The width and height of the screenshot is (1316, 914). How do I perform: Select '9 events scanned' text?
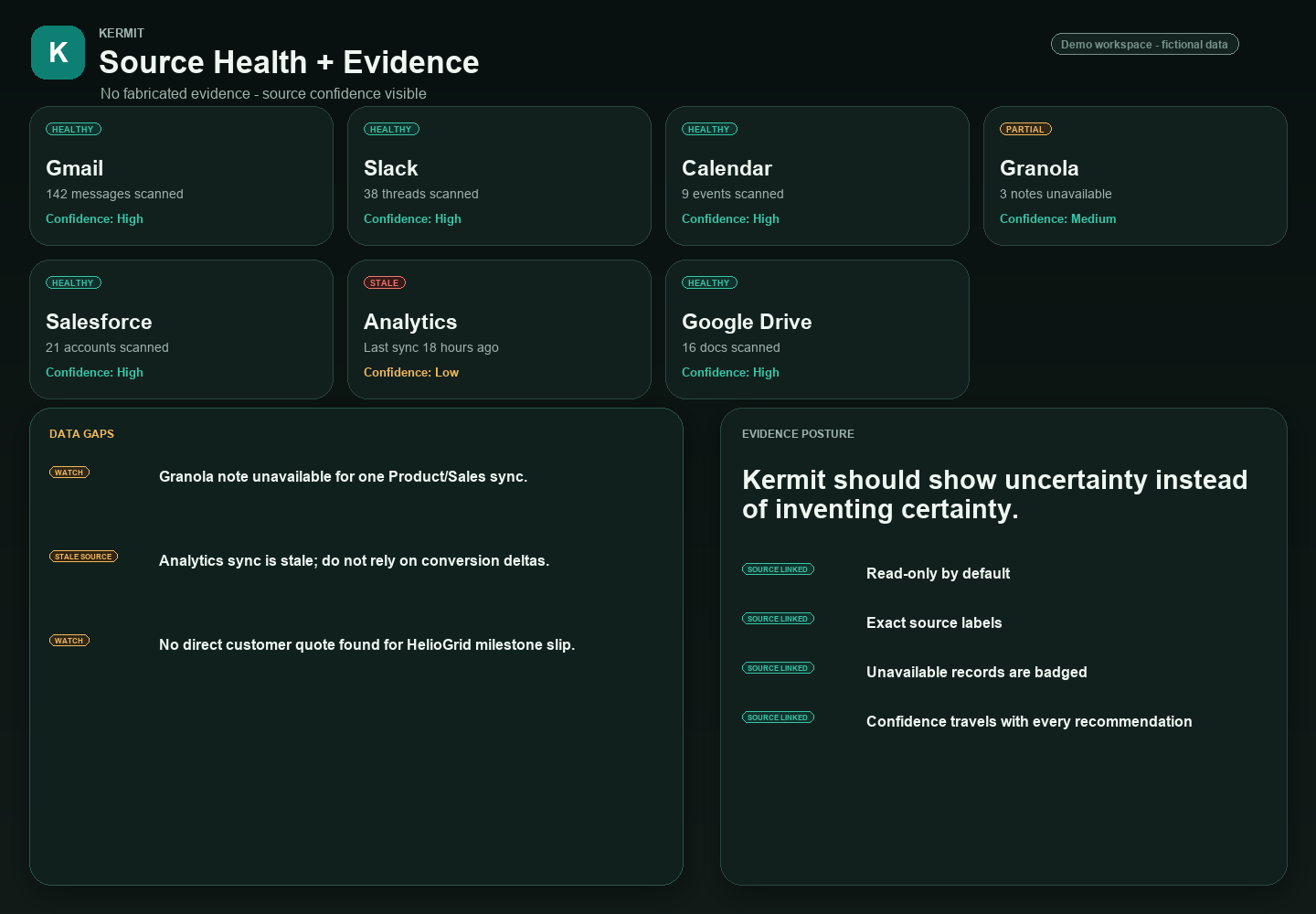[x=733, y=194]
